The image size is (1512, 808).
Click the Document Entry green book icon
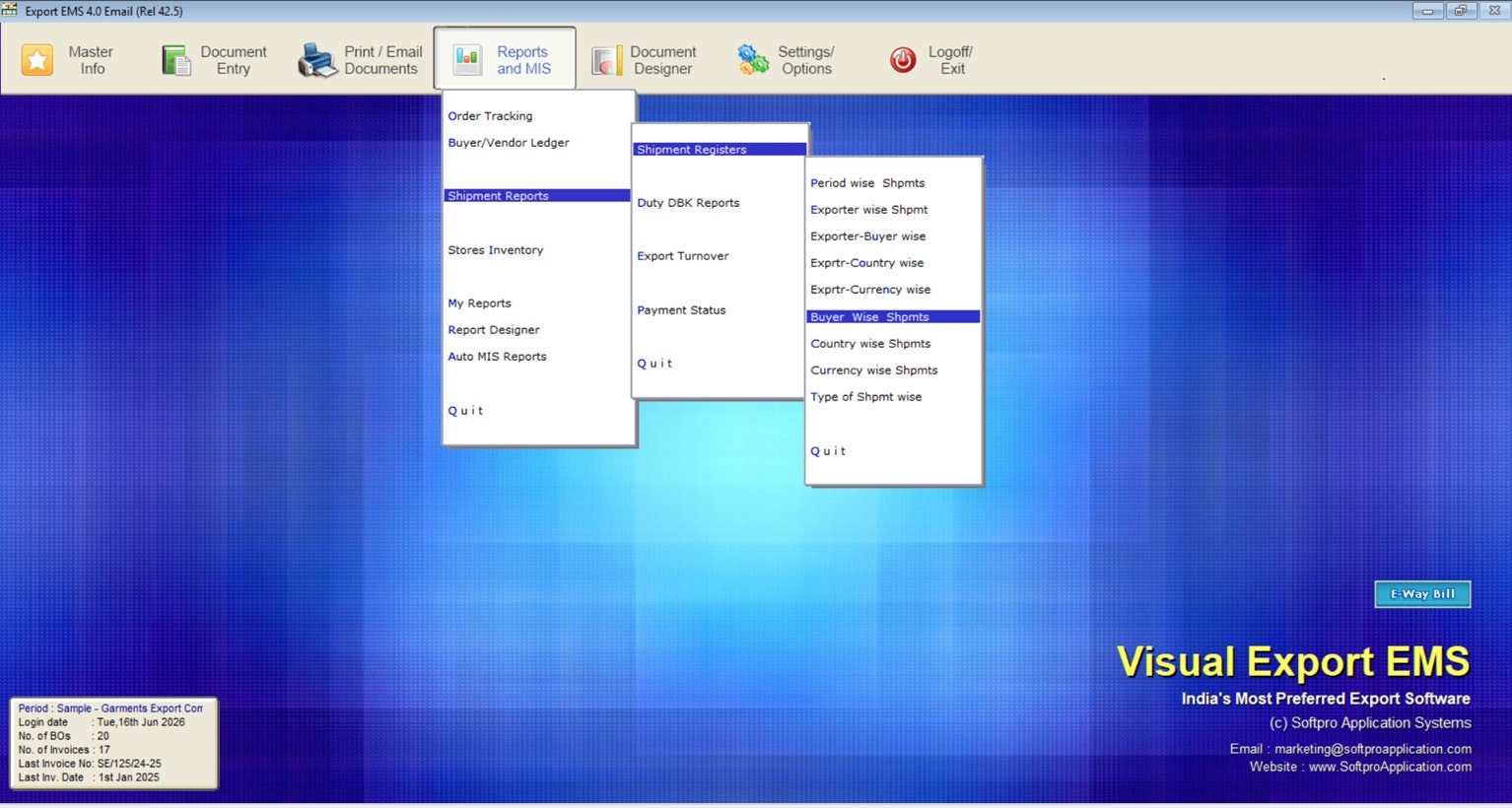click(176, 60)
